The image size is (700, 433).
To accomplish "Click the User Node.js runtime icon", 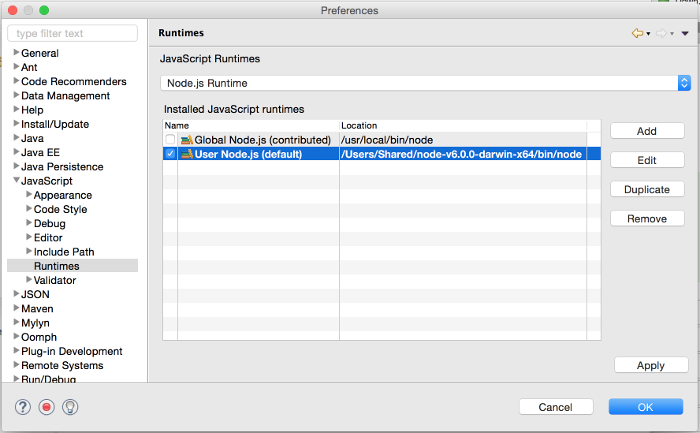I will point(187,154).
